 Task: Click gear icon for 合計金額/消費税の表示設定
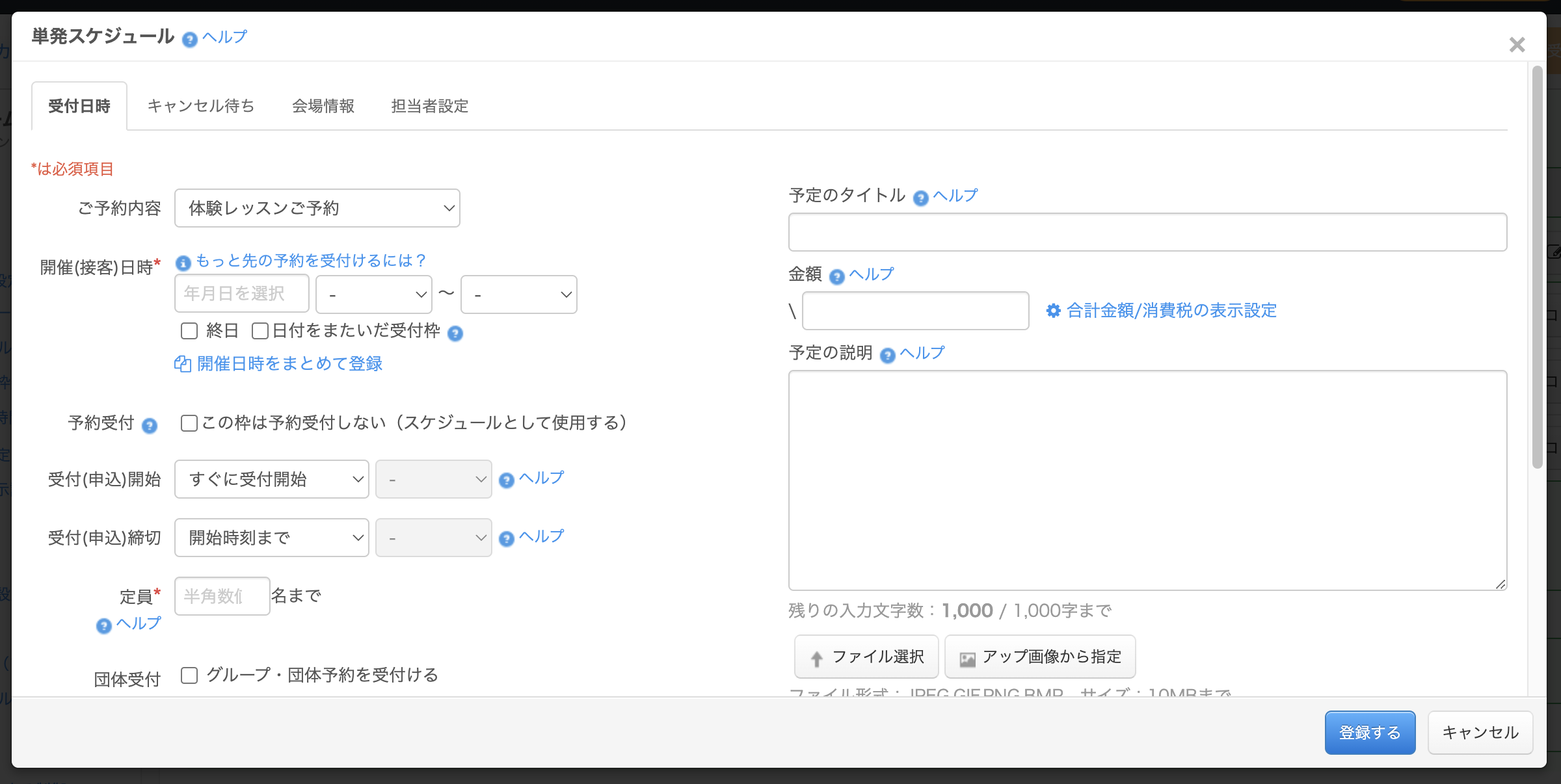[x=1053, y=311]
